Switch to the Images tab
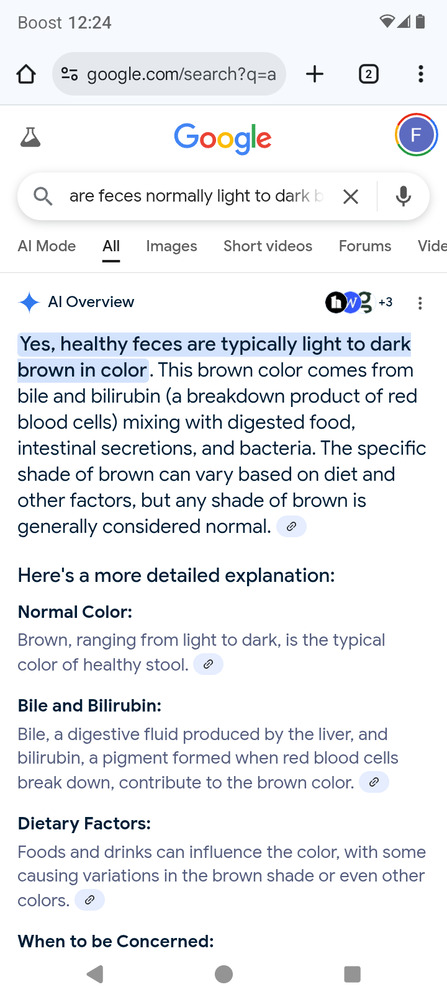447x1000 pixels. [172, 246]
